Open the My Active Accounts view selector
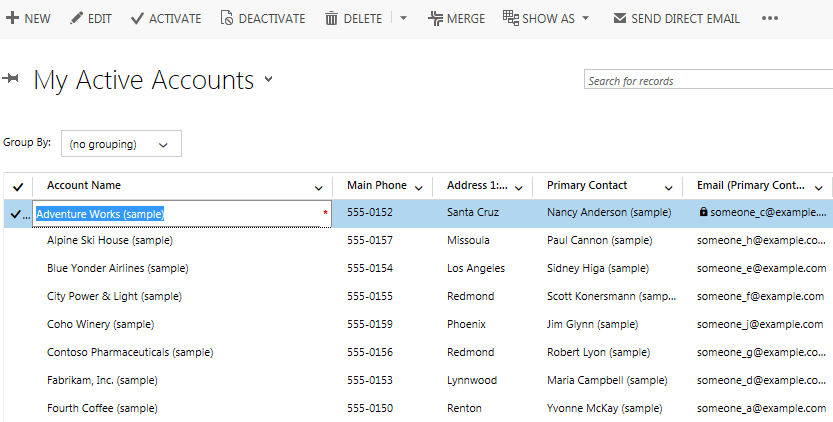833x422 pixels. click(268, 80)
